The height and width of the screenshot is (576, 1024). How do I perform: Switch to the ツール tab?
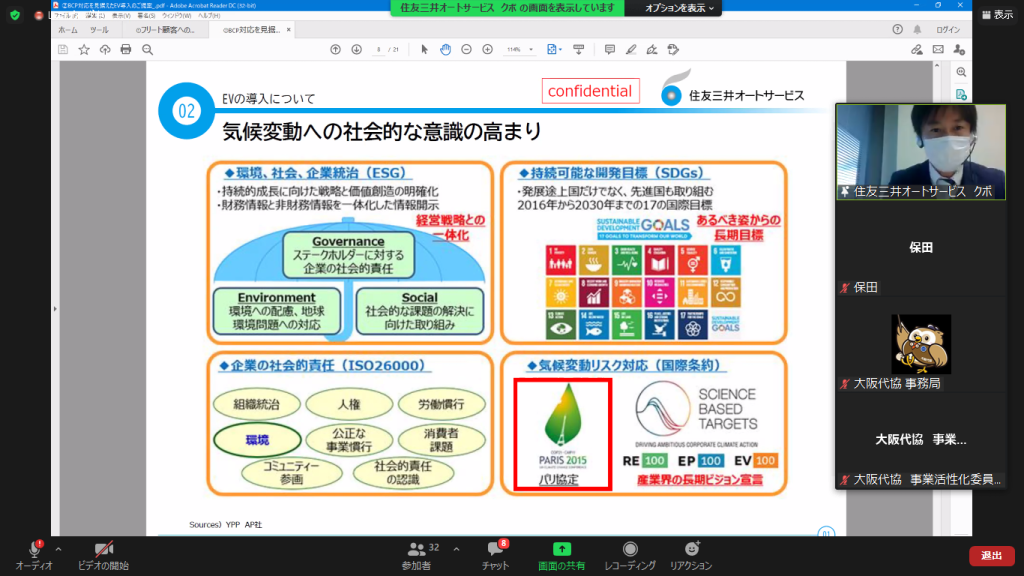click(x=99, y=30)
